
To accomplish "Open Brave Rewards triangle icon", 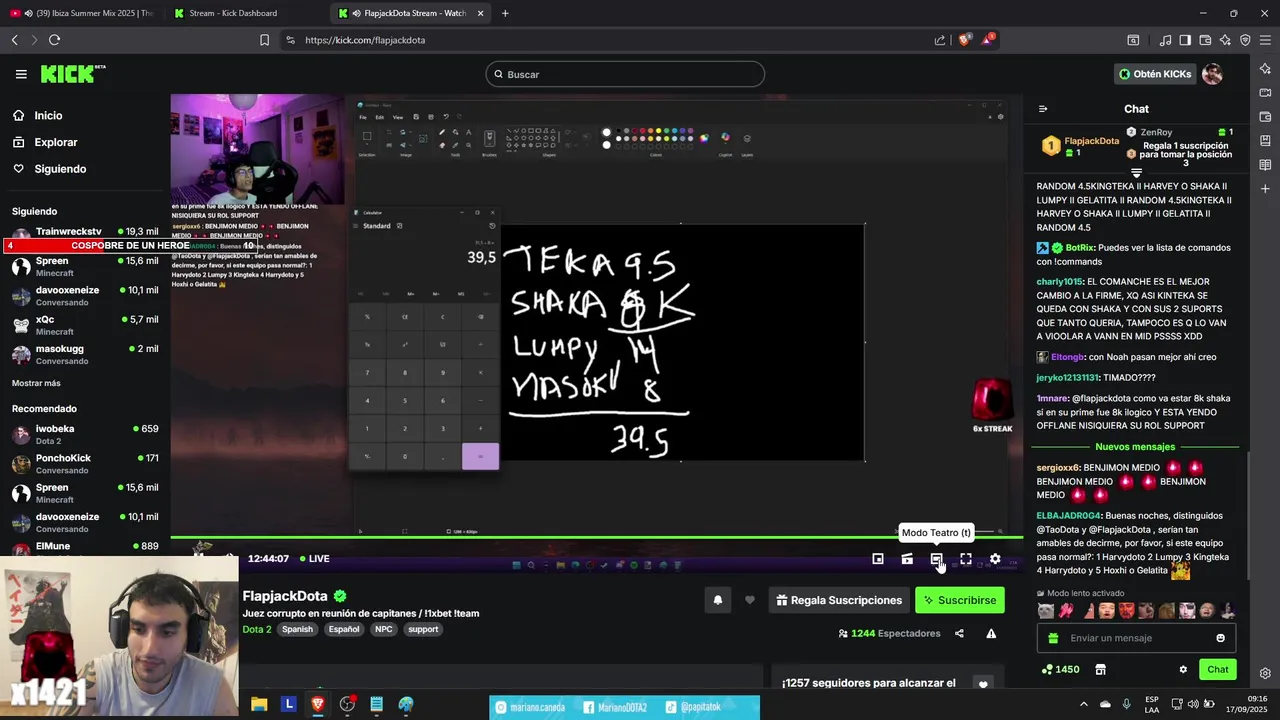I will [987, 40].
